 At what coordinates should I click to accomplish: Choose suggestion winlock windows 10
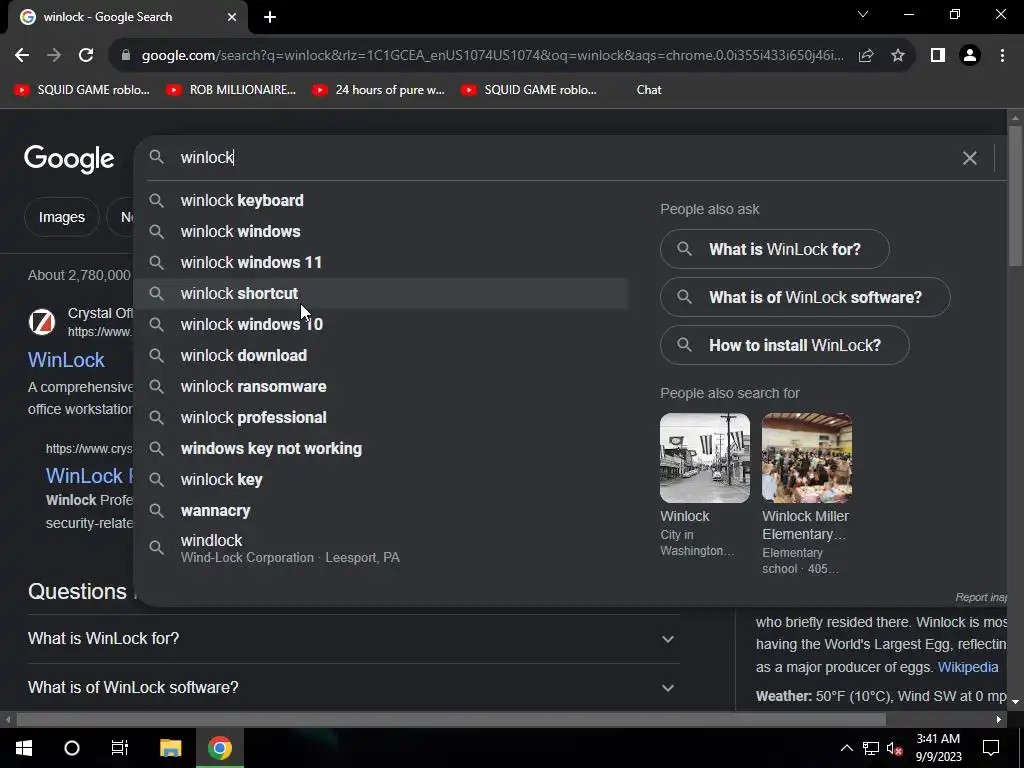click(x=381, y=325)
